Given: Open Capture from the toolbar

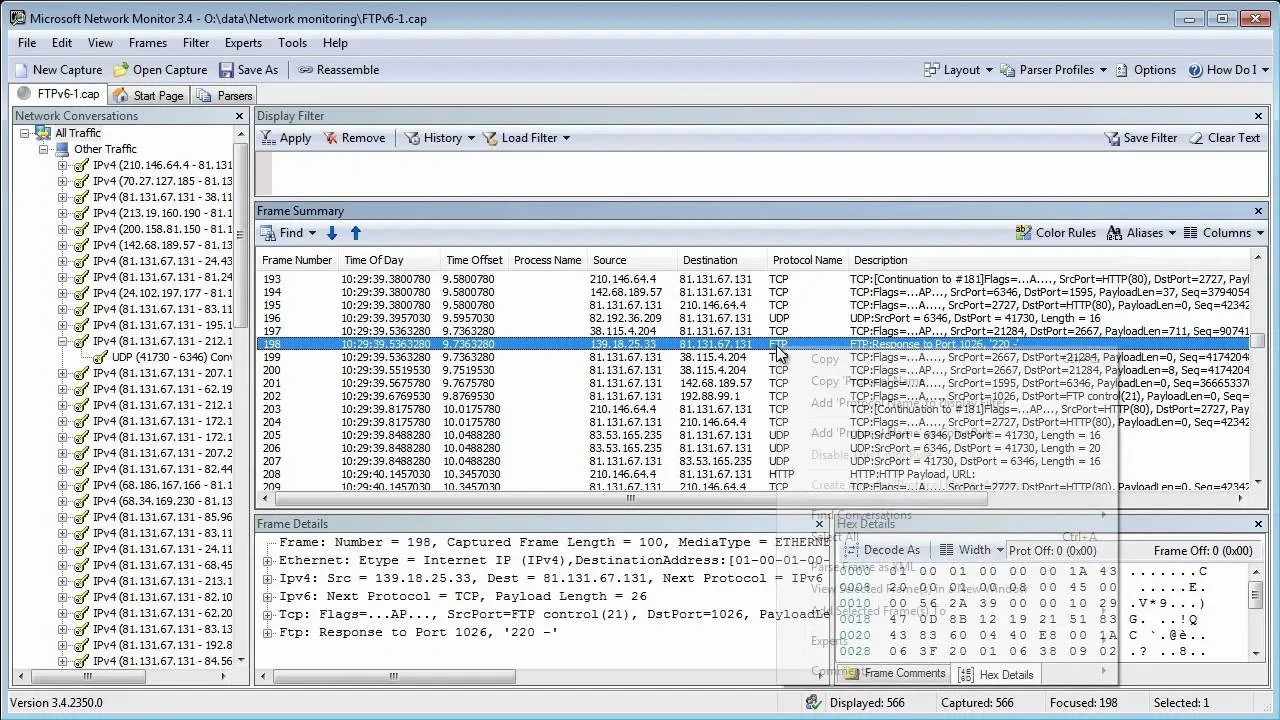Looking at the screenshot, I should click(x=160, y=70).
